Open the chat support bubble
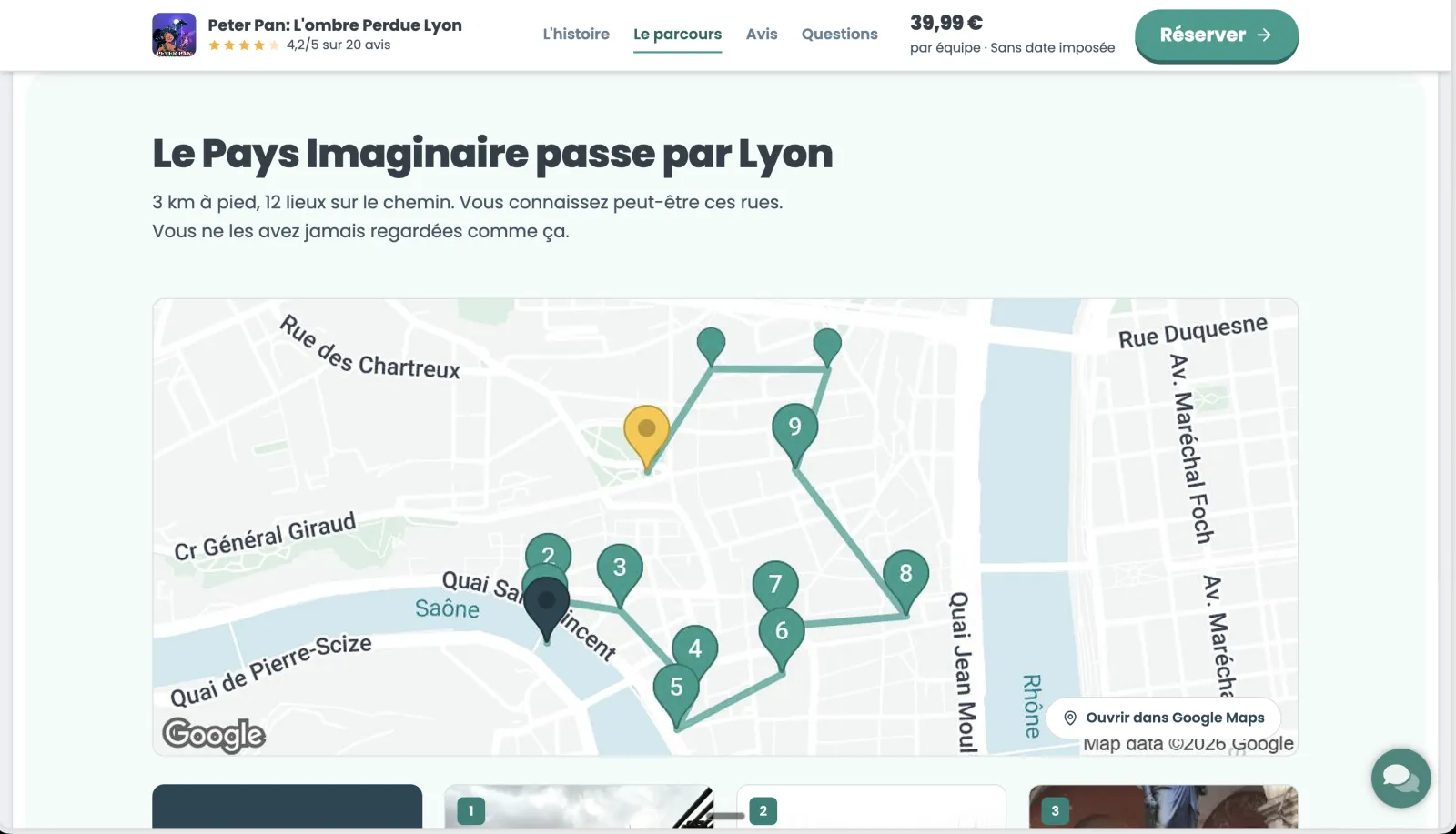The width and height of the screenshot is (1456, 834). [x=1401, y=778]
